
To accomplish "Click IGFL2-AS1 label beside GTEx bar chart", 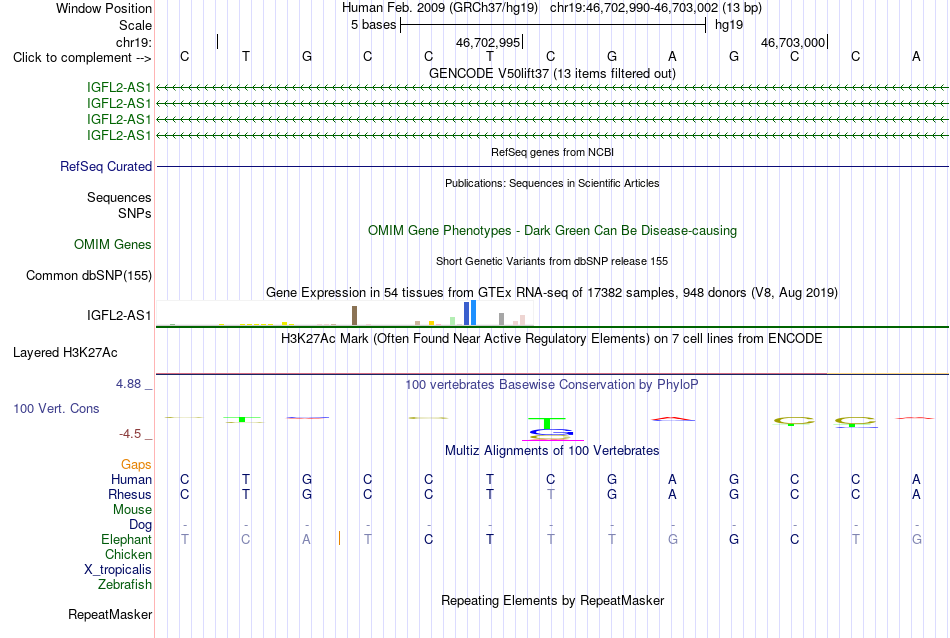I will pos(119,315).
